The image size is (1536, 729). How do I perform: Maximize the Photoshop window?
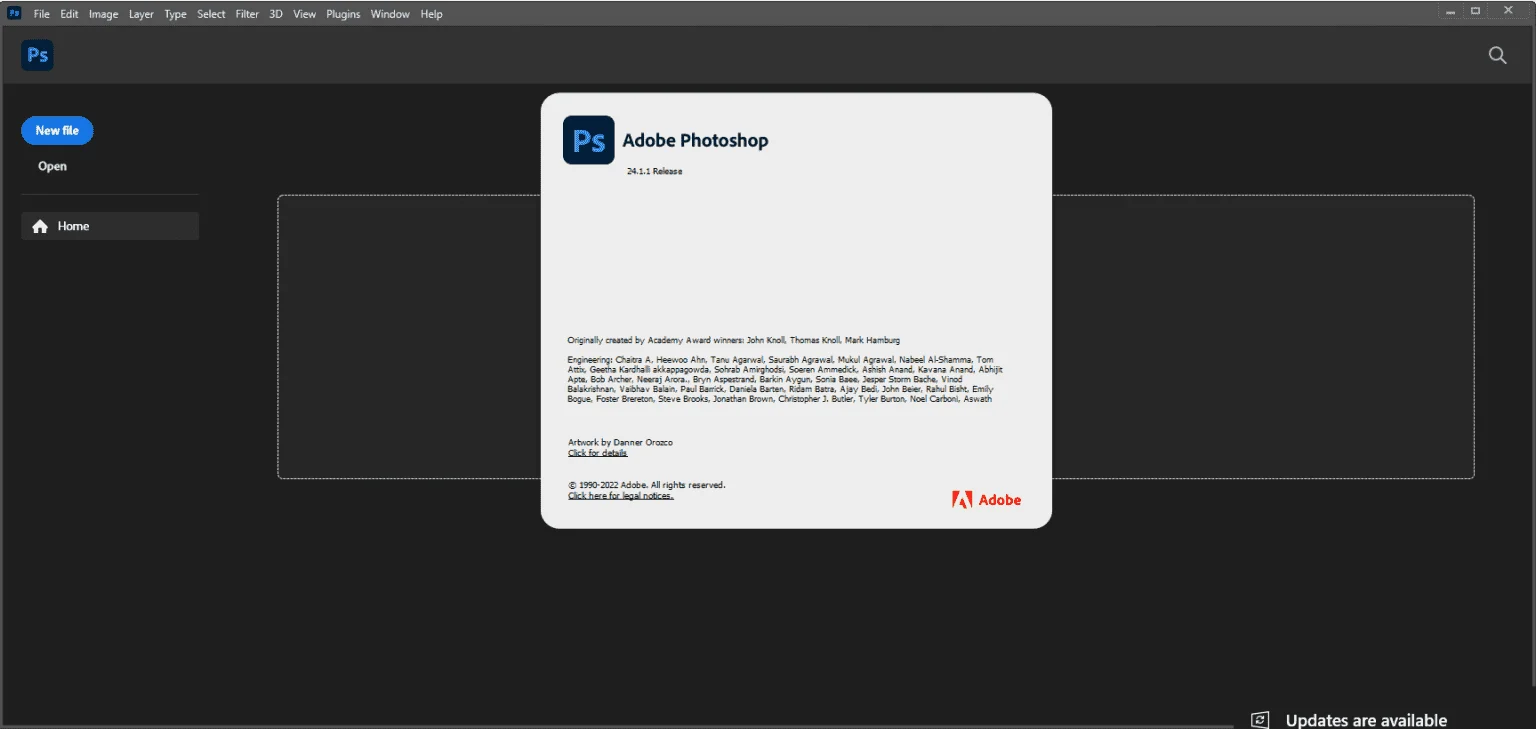pos(1476,10)
